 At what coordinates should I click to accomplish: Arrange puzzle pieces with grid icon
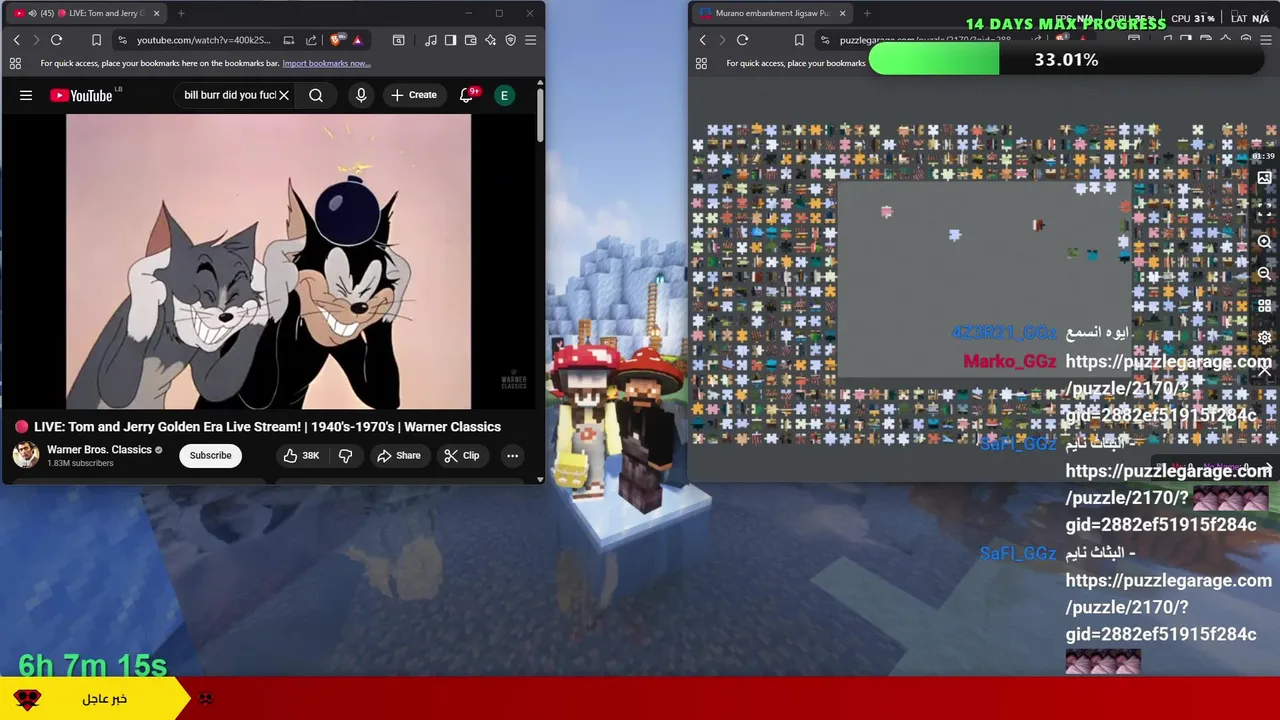(1264, 305)
